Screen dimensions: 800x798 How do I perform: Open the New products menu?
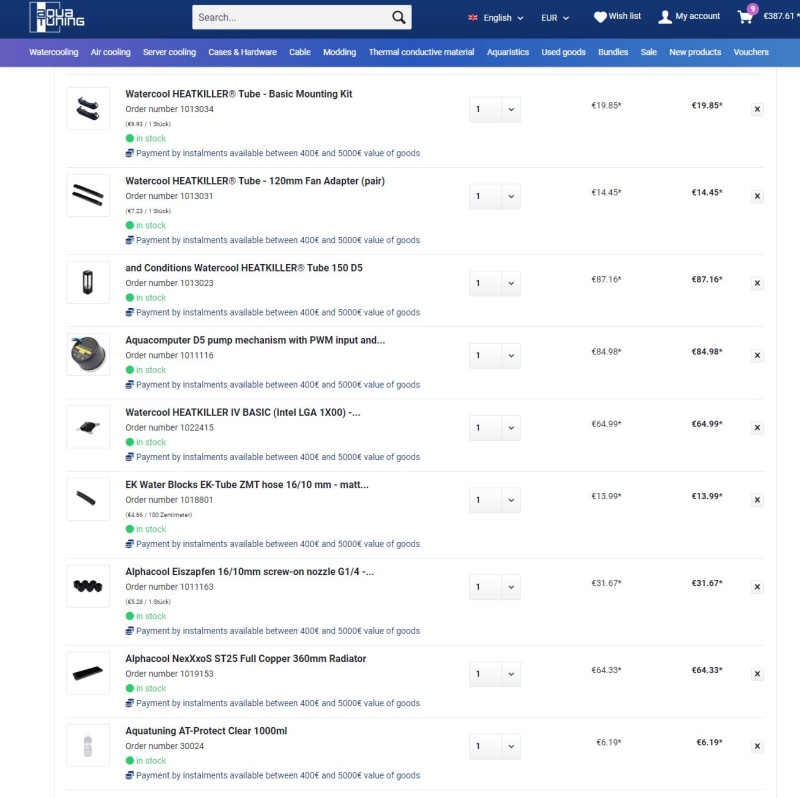tap(695, 52)
